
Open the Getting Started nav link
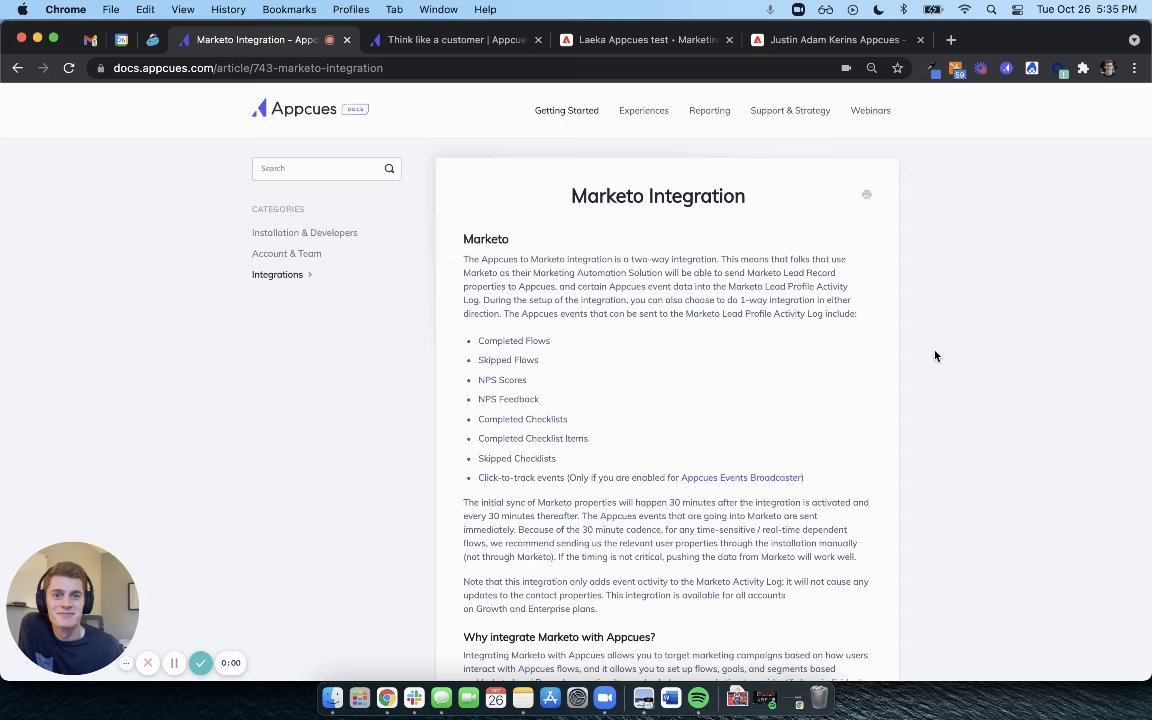566,111
